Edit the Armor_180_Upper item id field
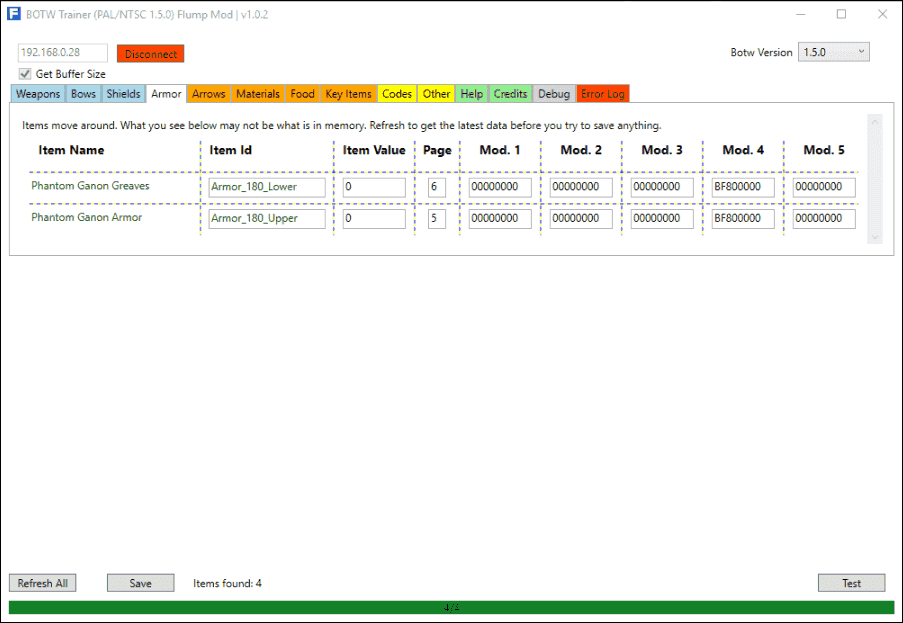903x623 pixels. (267, 219)
